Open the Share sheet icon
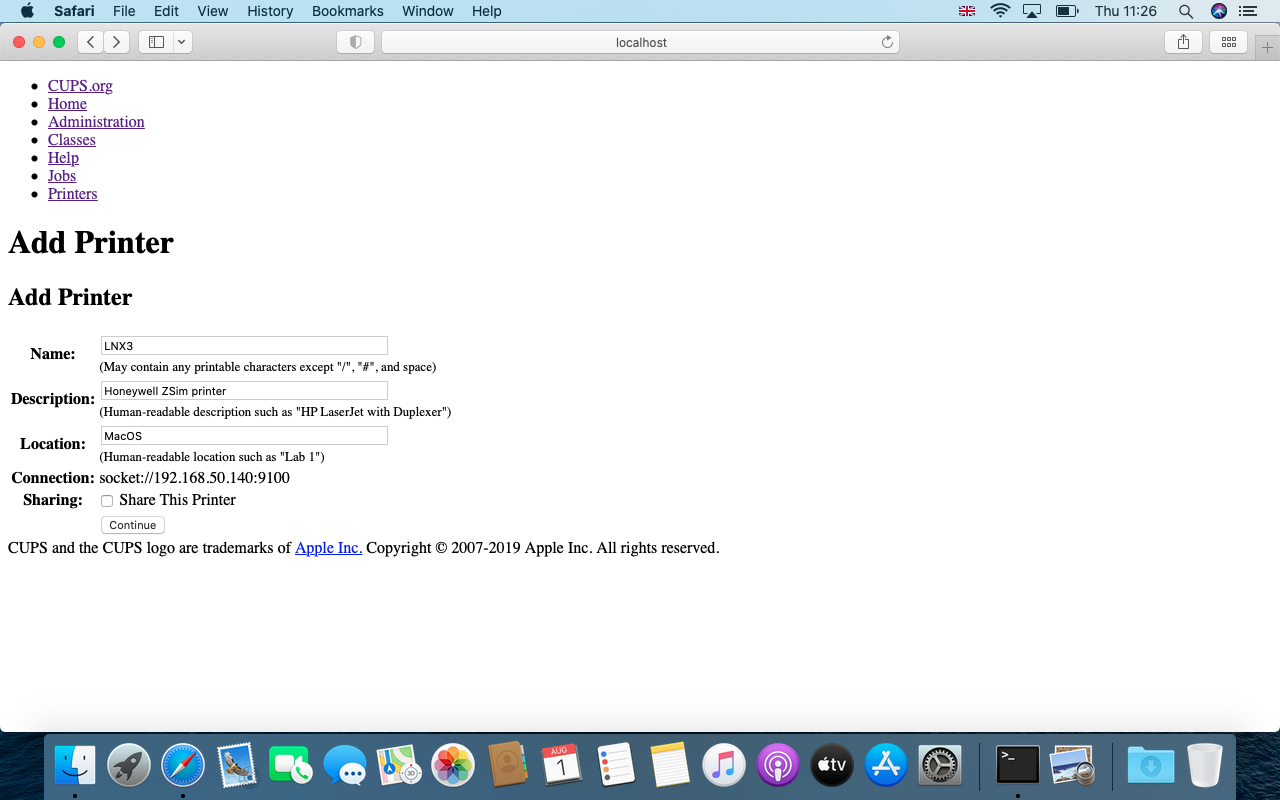This screenshot has width=1280, height=800. (1183, 42)
